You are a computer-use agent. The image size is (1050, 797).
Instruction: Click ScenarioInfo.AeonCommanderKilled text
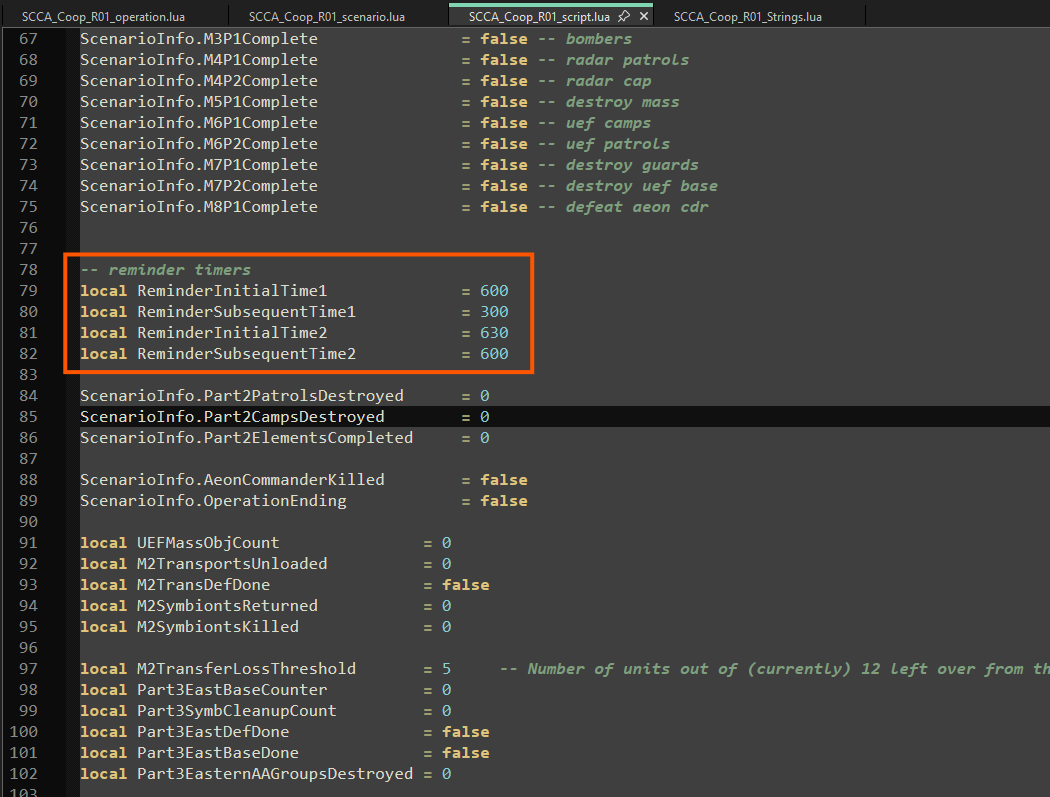(x=232, y=480)
